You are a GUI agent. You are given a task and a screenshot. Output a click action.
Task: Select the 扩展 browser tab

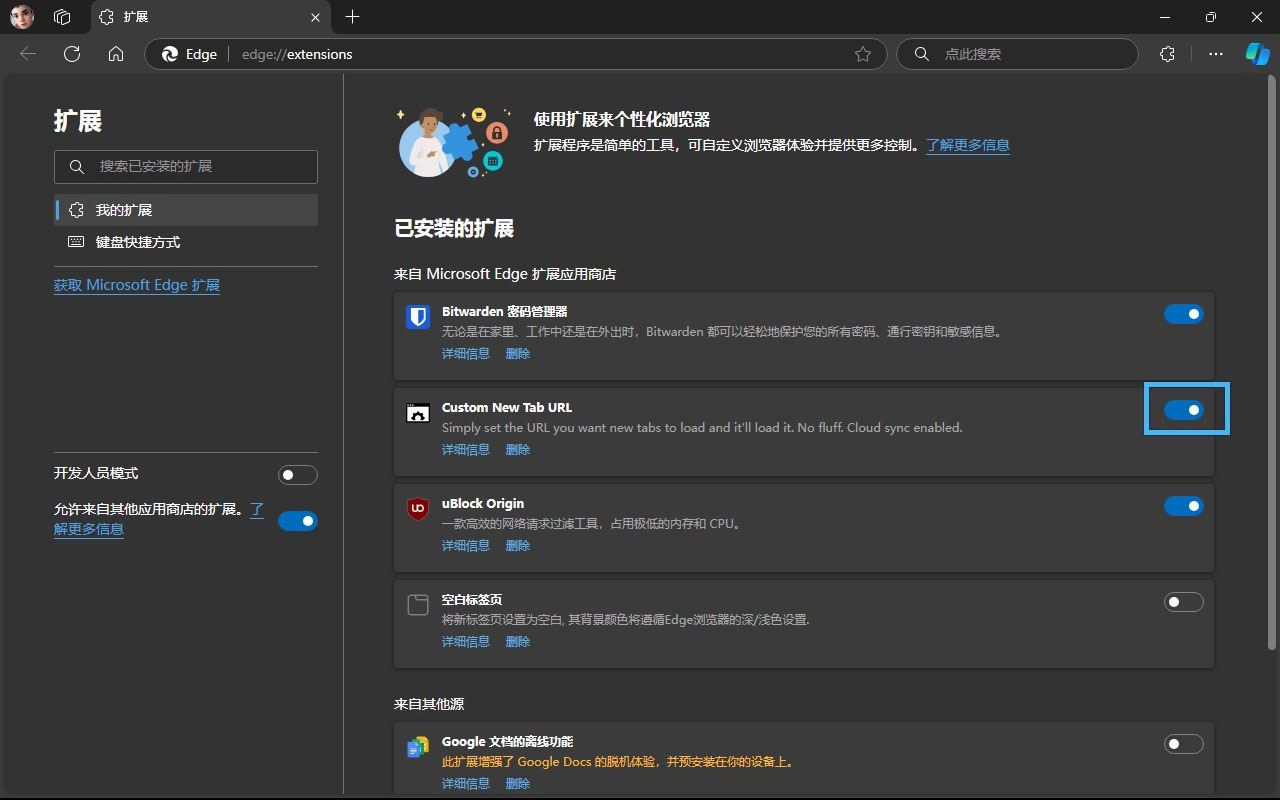point(210,17)
